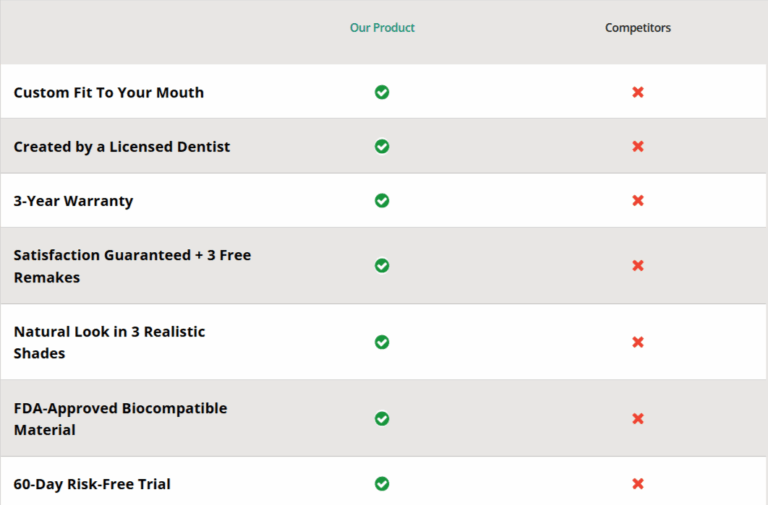Click the red X for Licensed Dentist row
The width and height of the screenshot is (768, 505).
pyautogui.click(x=638, y=146)
